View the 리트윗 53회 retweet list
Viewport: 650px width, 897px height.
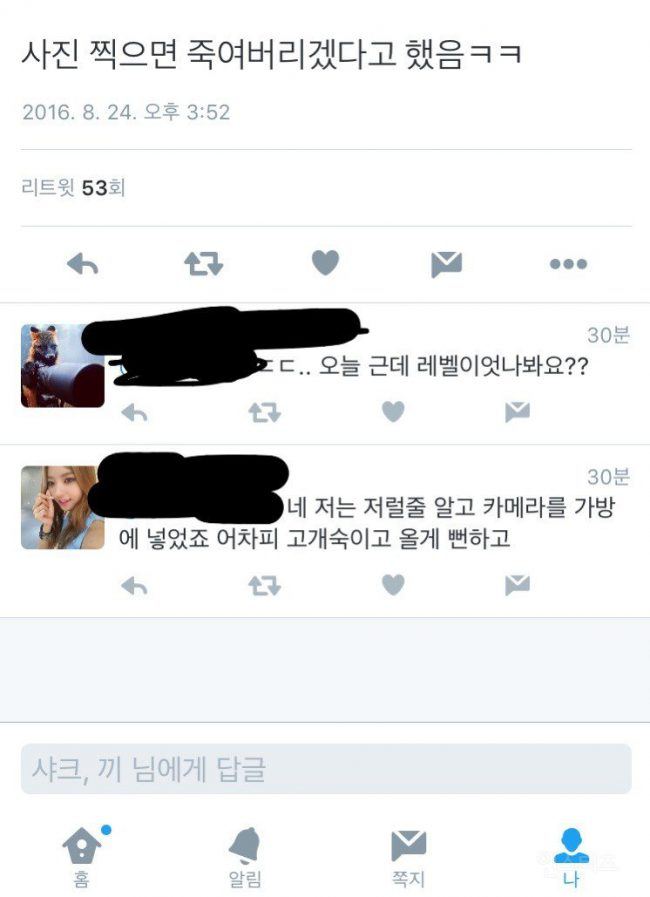(x=73, y=187)
